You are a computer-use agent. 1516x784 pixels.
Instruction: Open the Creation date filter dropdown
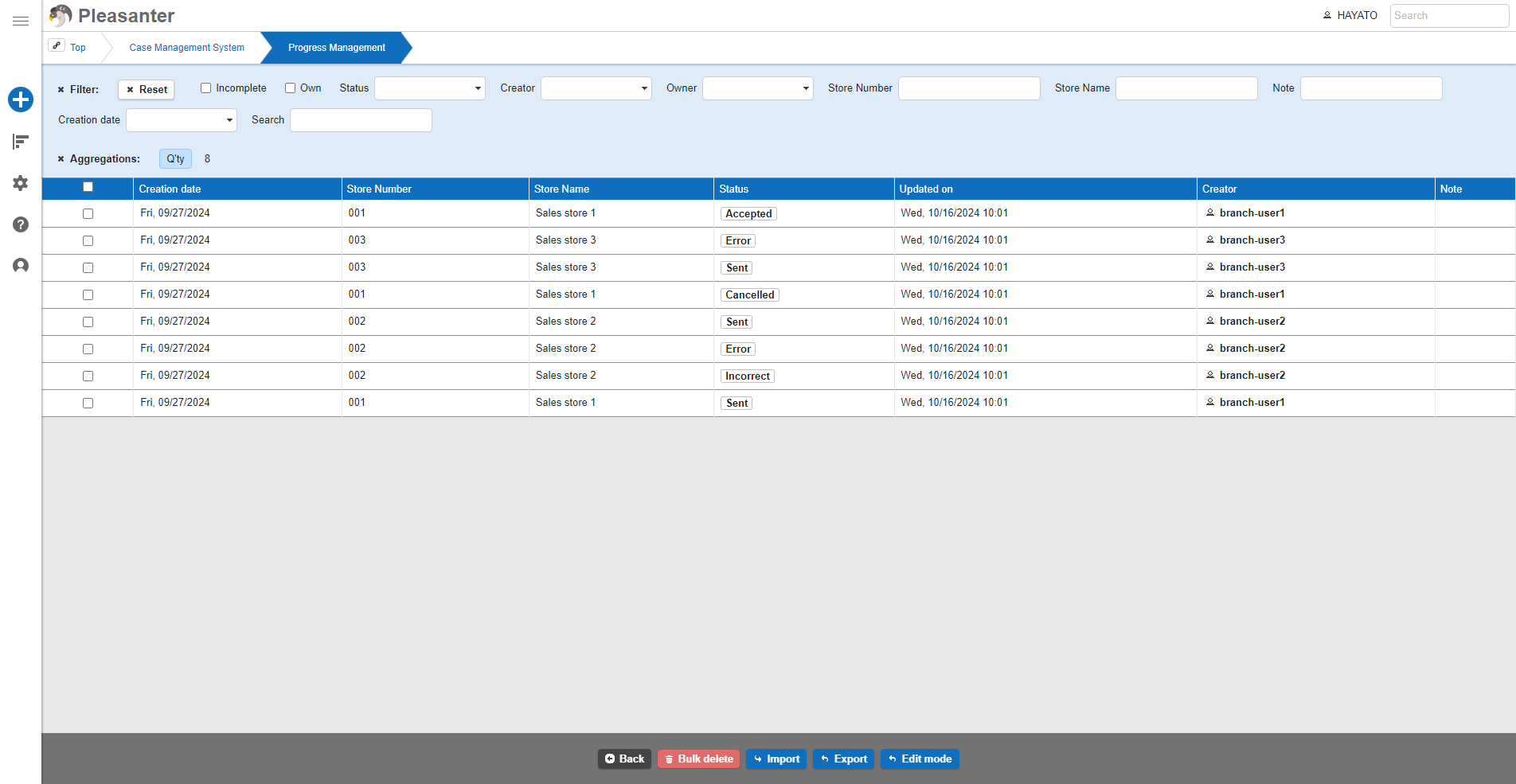click(182, 120)
